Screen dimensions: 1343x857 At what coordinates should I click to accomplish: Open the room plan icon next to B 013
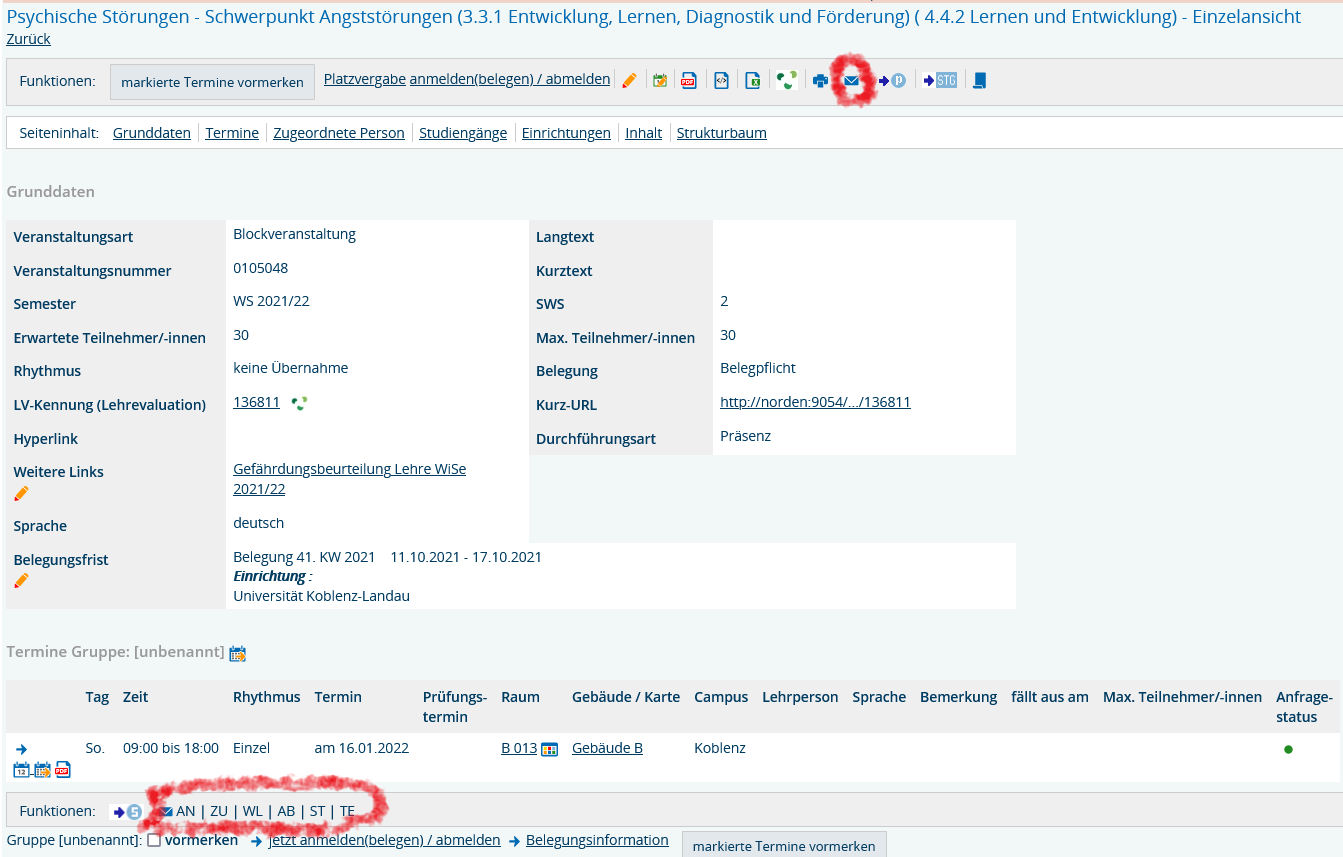click(x=549, y=749)
